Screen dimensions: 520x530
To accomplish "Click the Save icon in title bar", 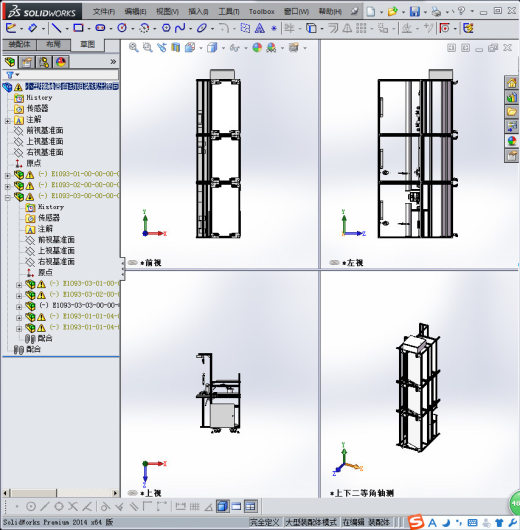I will (415, 11).
